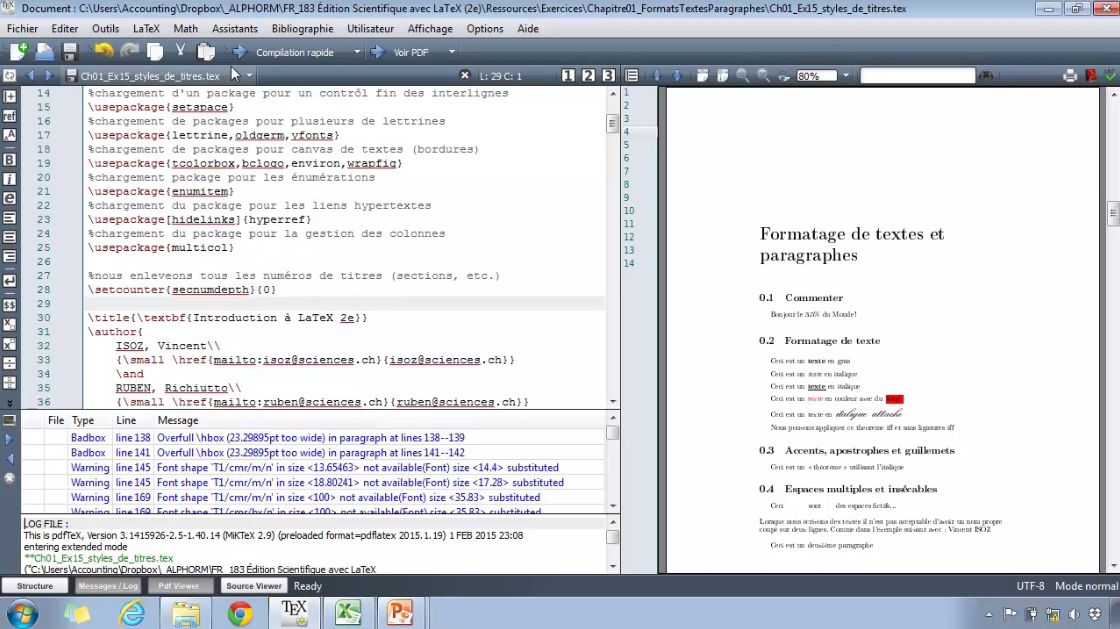Expand the open documents file dropdown
The image size is (1120, 629).
tap(249, 76)
